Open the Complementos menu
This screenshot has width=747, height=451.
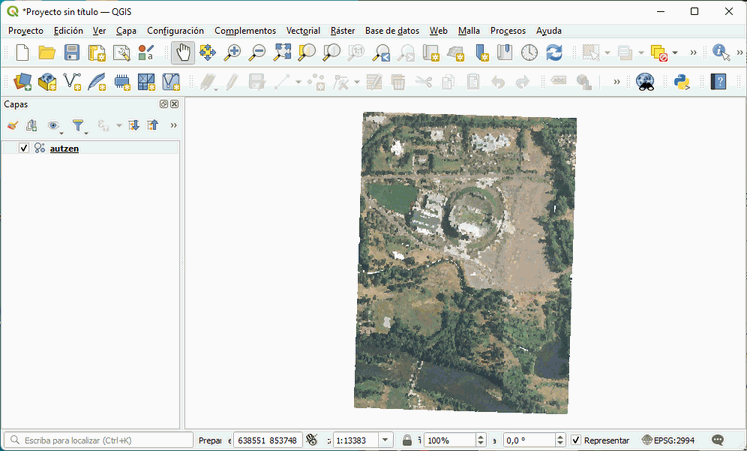(245, 30)
